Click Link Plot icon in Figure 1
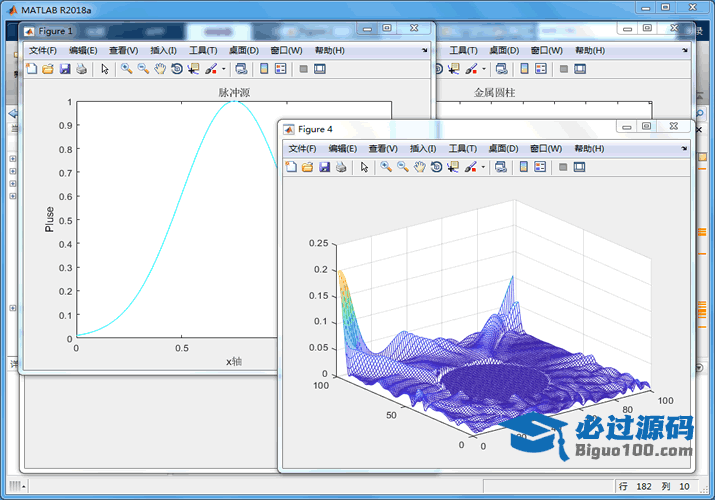715x500 pixels. click(241, 69)
